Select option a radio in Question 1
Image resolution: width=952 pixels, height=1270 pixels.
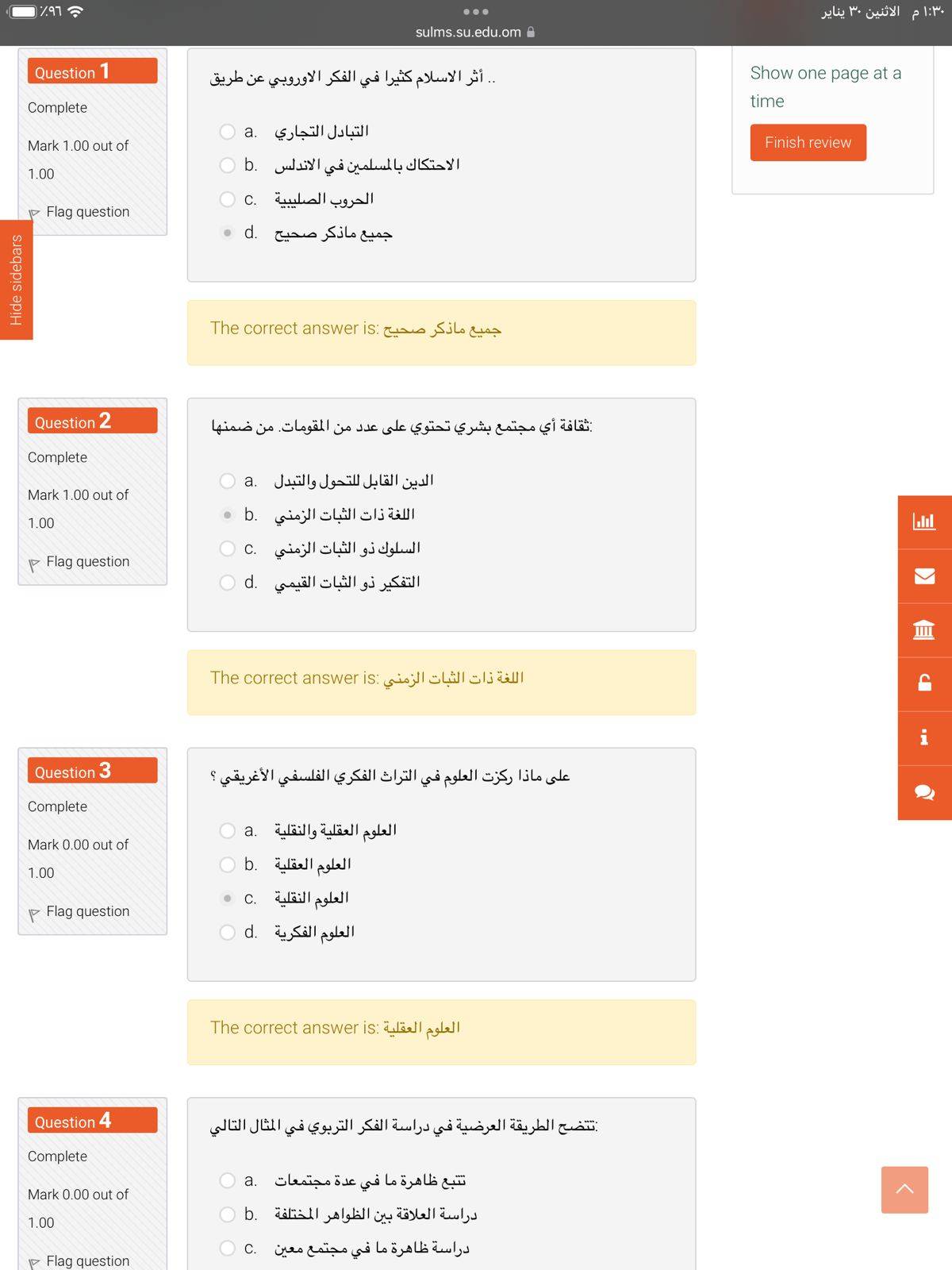[x=228, y=132]
